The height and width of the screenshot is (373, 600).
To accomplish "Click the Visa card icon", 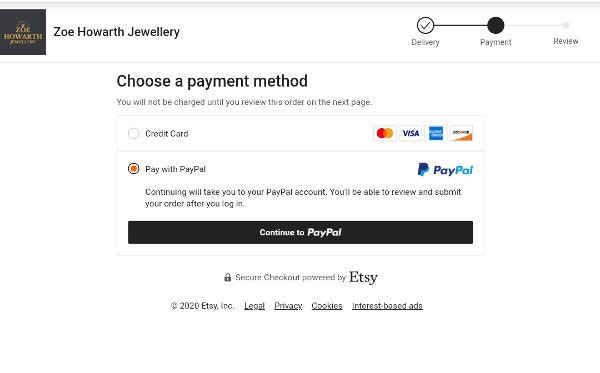I will click(x=410, y=134).
